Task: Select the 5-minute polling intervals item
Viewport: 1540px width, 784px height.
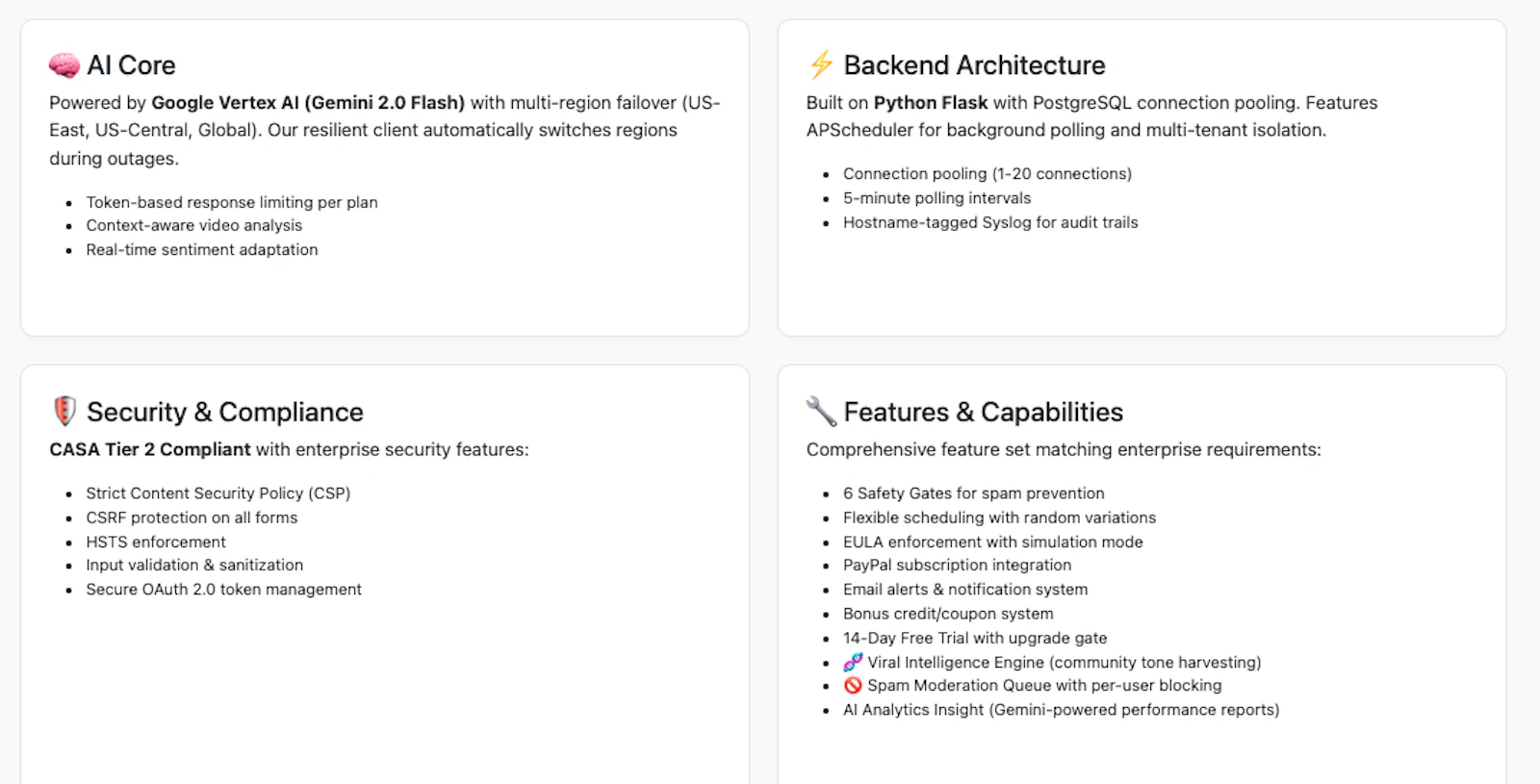Action: coord(937,198)
